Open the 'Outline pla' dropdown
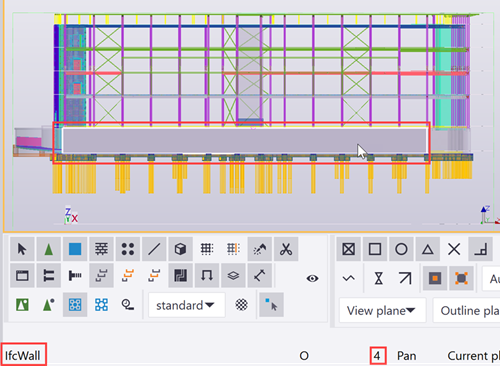The height and width of the screenshot is (366, 500). [x=467, y=311]
